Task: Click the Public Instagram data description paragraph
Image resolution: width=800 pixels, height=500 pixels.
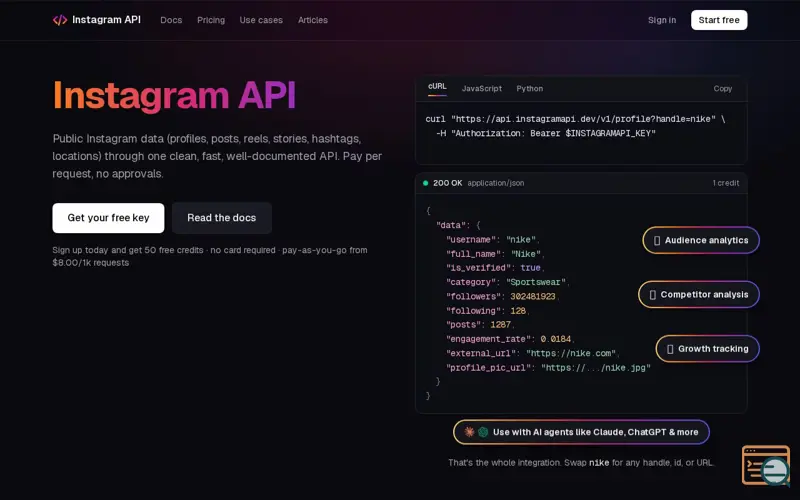Action: pos(217,156)
